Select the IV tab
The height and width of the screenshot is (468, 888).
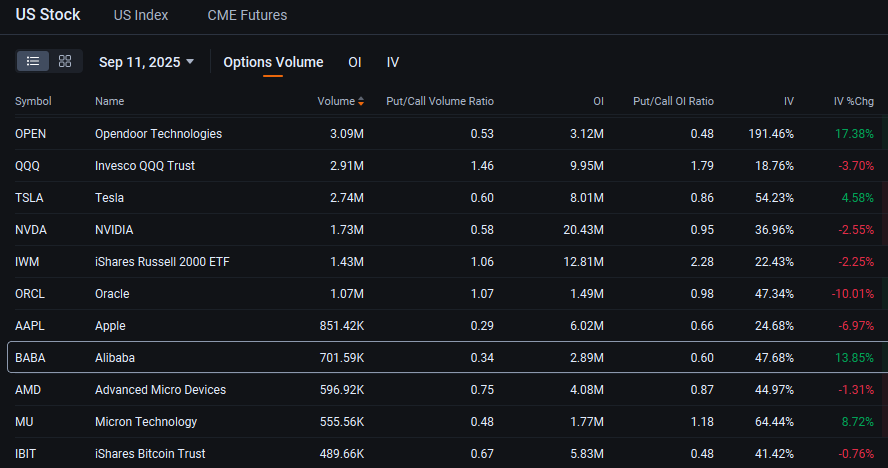pyautogui.click(x=392, y=62)
